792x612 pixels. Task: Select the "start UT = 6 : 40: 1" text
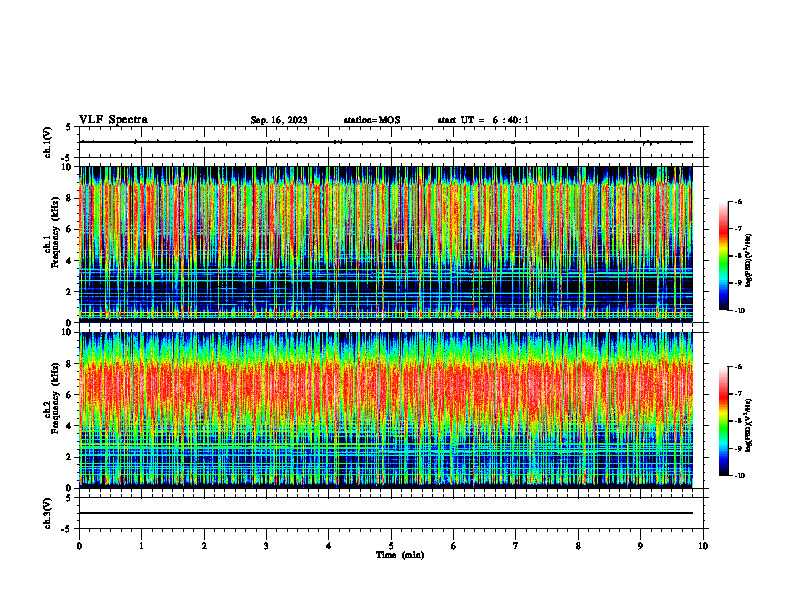pos(483,120)
